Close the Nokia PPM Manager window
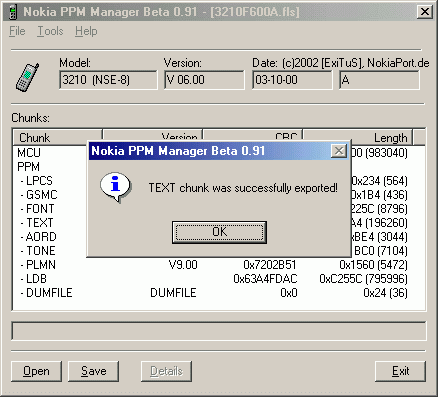 click(x=425, y=12)
